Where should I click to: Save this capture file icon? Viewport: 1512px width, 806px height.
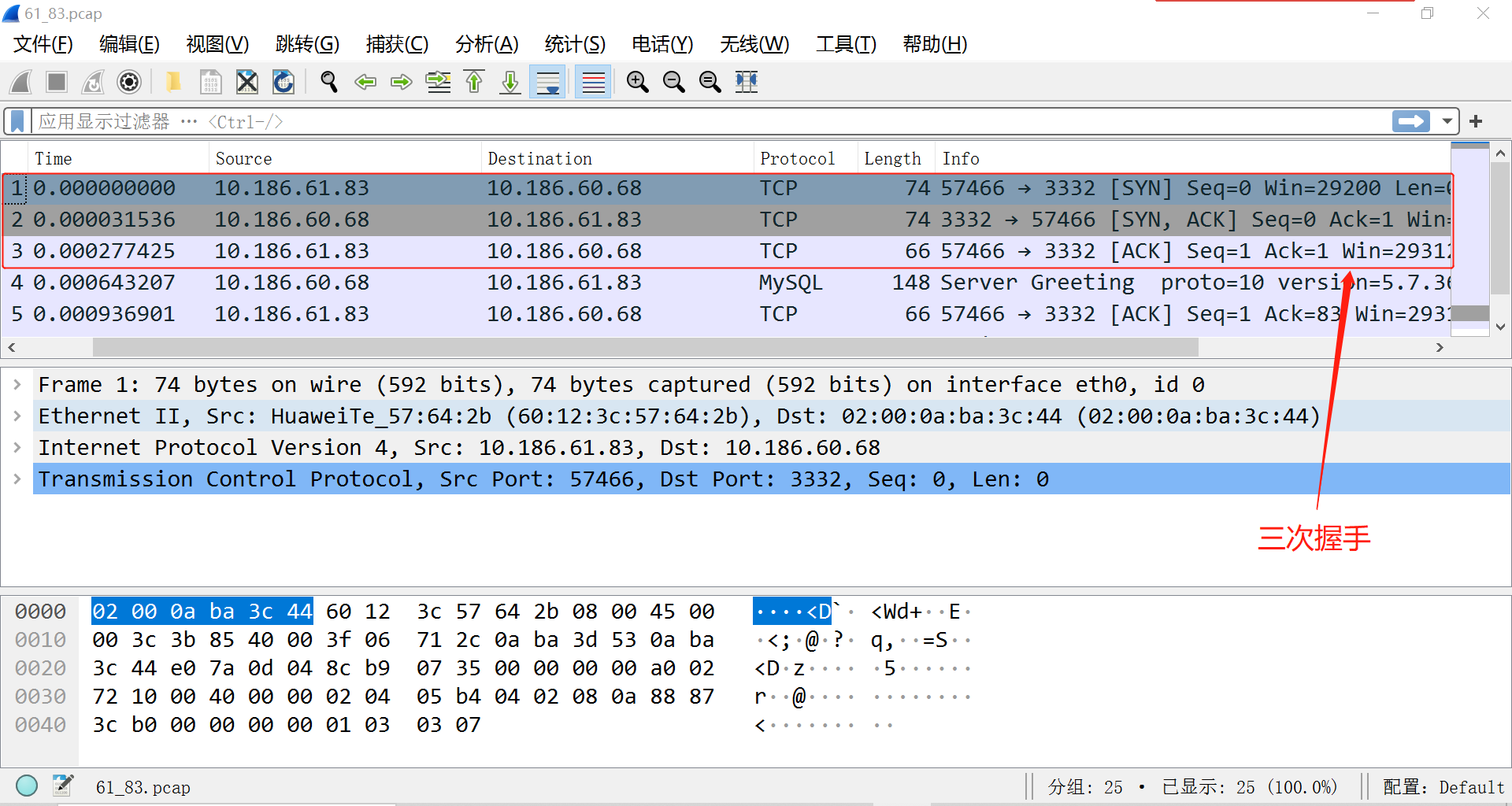(x=211, y=82)
